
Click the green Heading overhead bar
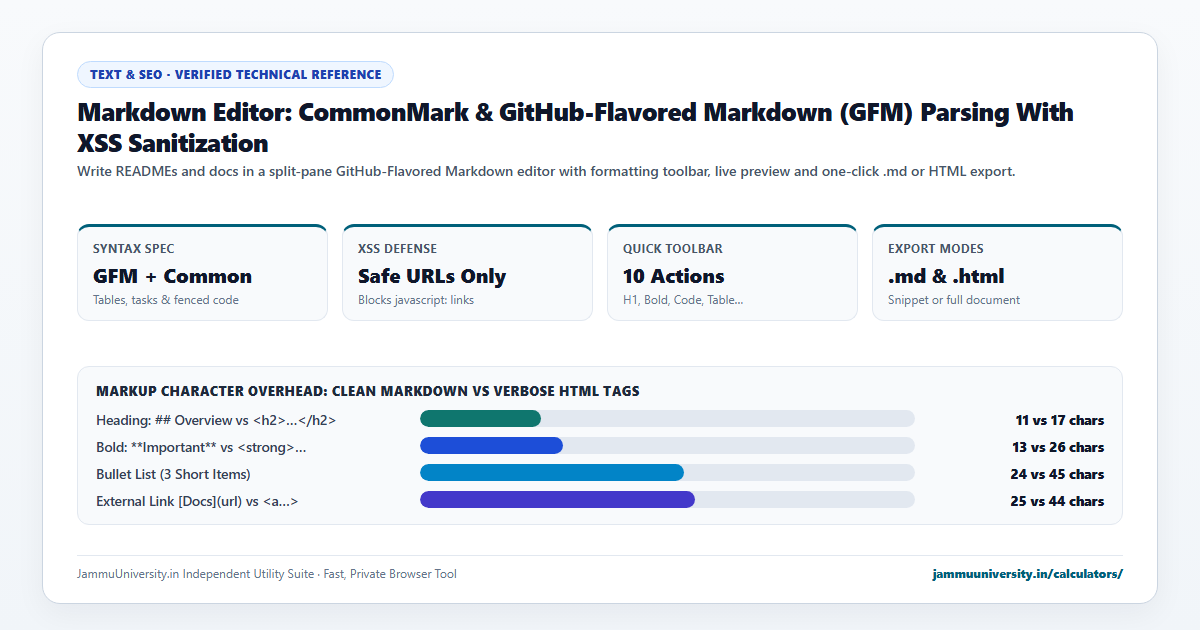click(x=480, y=419)
